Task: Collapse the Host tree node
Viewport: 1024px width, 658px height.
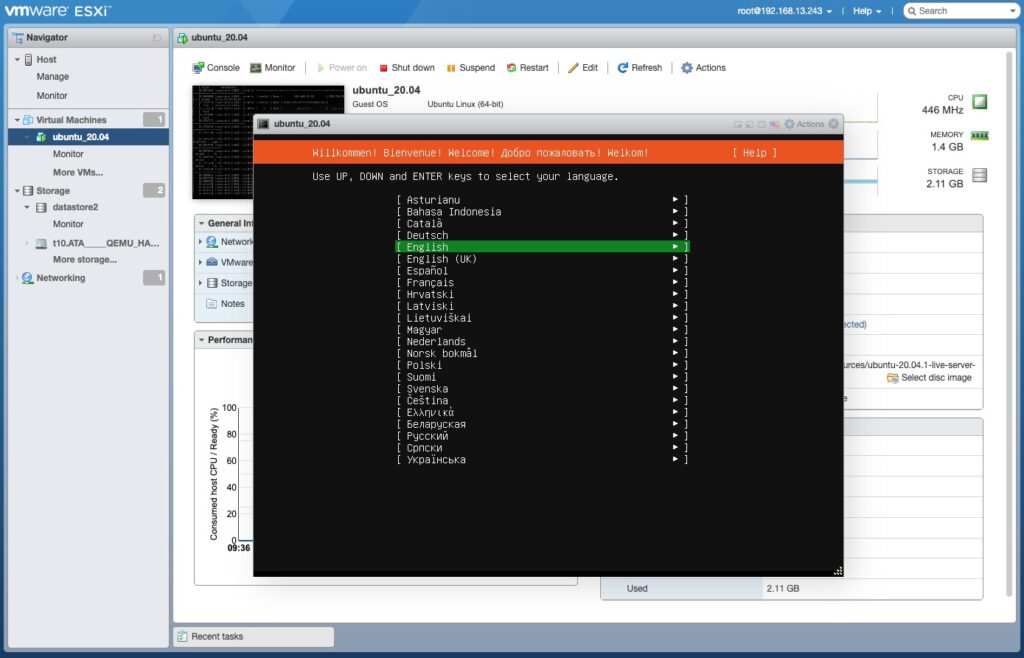Action: 17,59
